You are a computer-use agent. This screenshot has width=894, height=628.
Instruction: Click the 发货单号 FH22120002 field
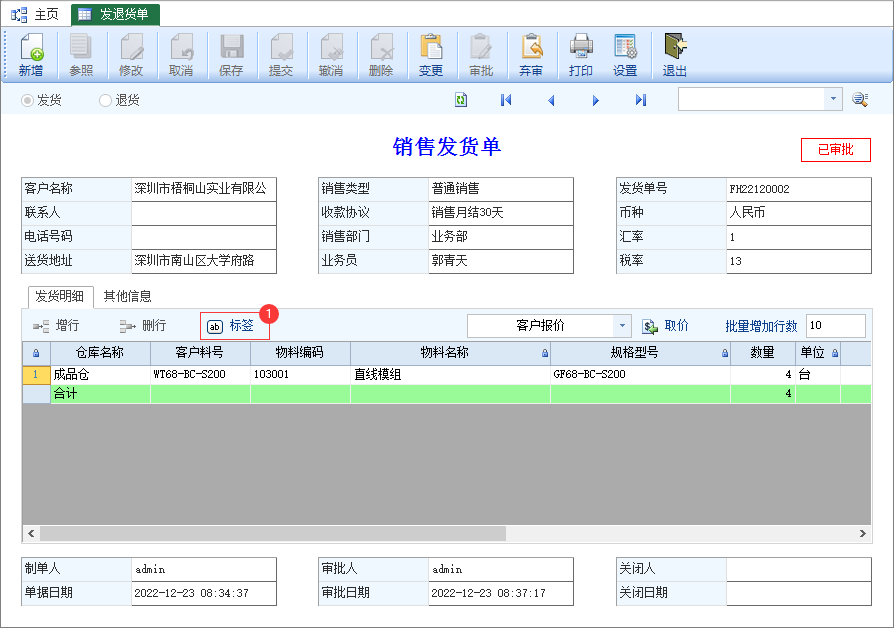point(798,189)
